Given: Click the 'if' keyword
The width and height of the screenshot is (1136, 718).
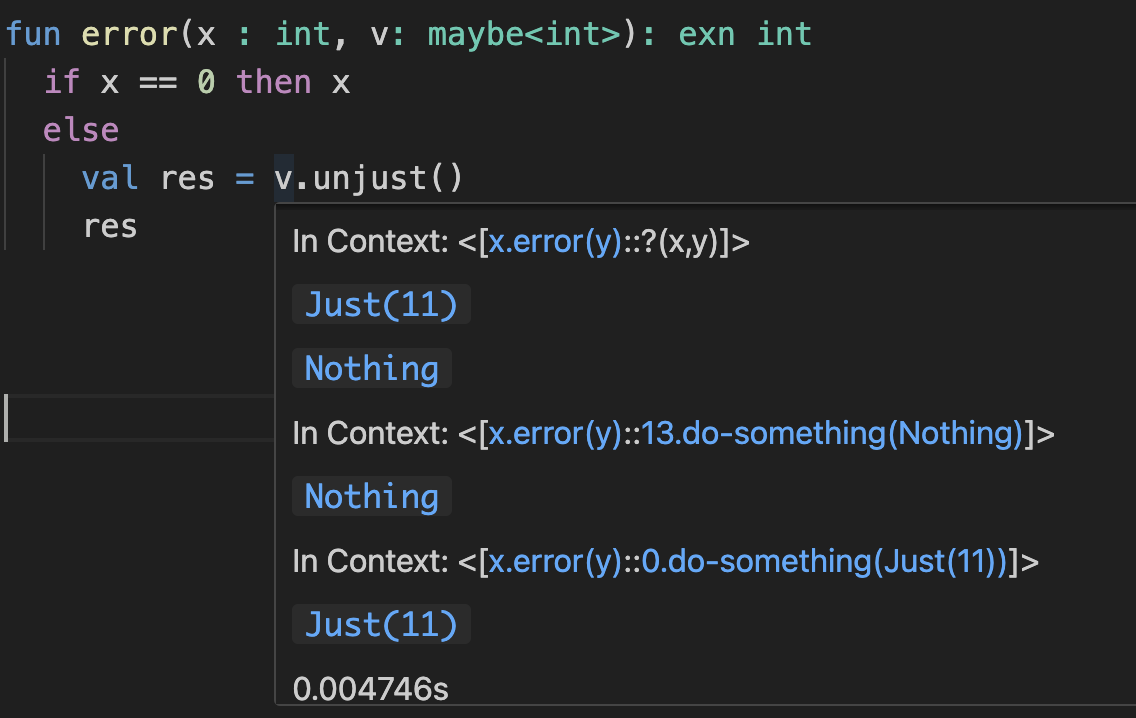Looking at the screenshot, I should [62, 83].
